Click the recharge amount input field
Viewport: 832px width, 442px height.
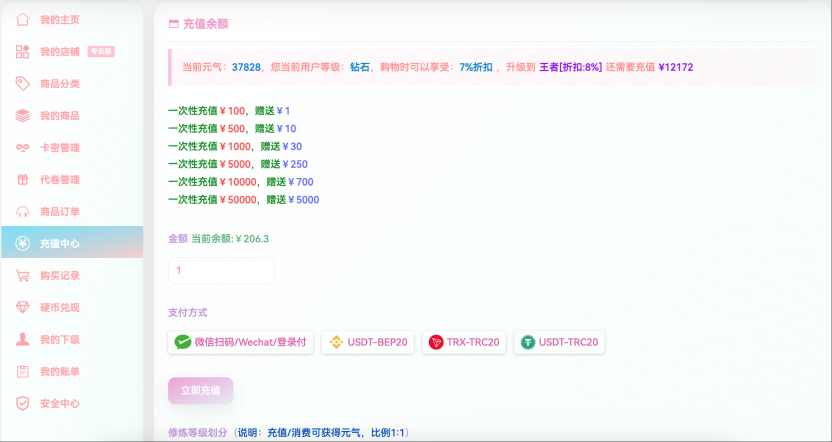pos(221,270)
